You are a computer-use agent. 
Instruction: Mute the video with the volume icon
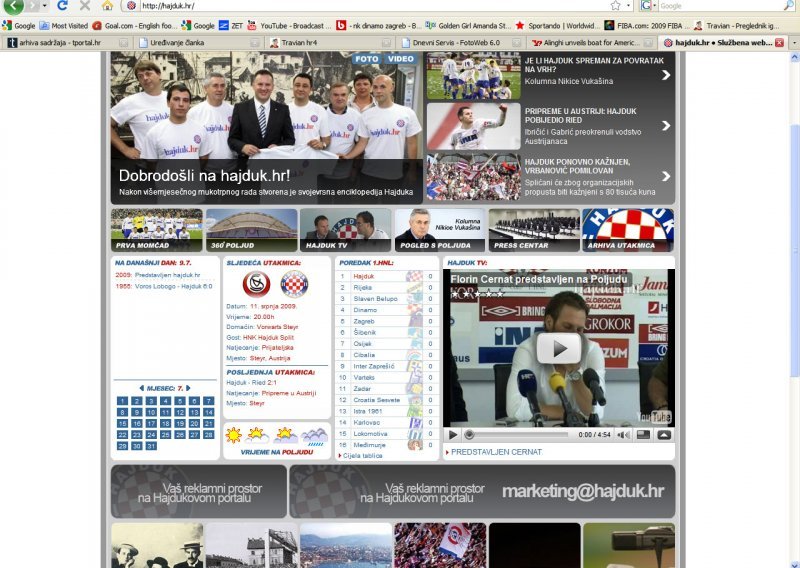coord(623,435)
